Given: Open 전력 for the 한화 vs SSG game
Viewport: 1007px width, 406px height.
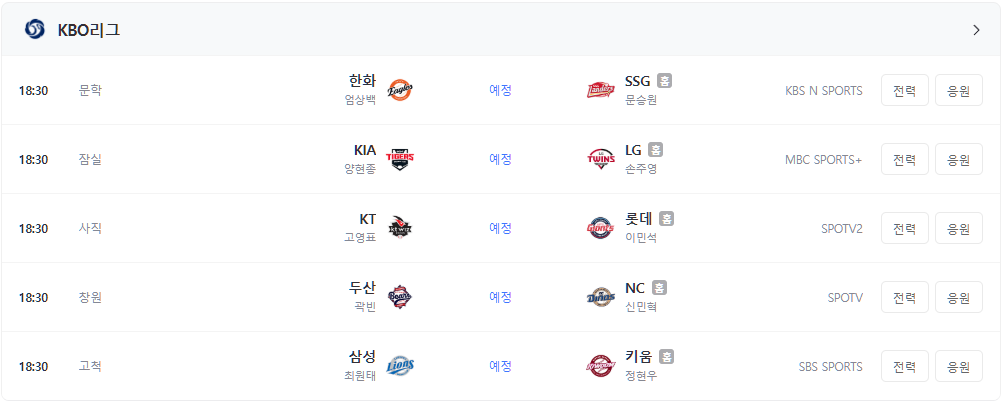Looking at the screenshot, I should pos(904,91).
